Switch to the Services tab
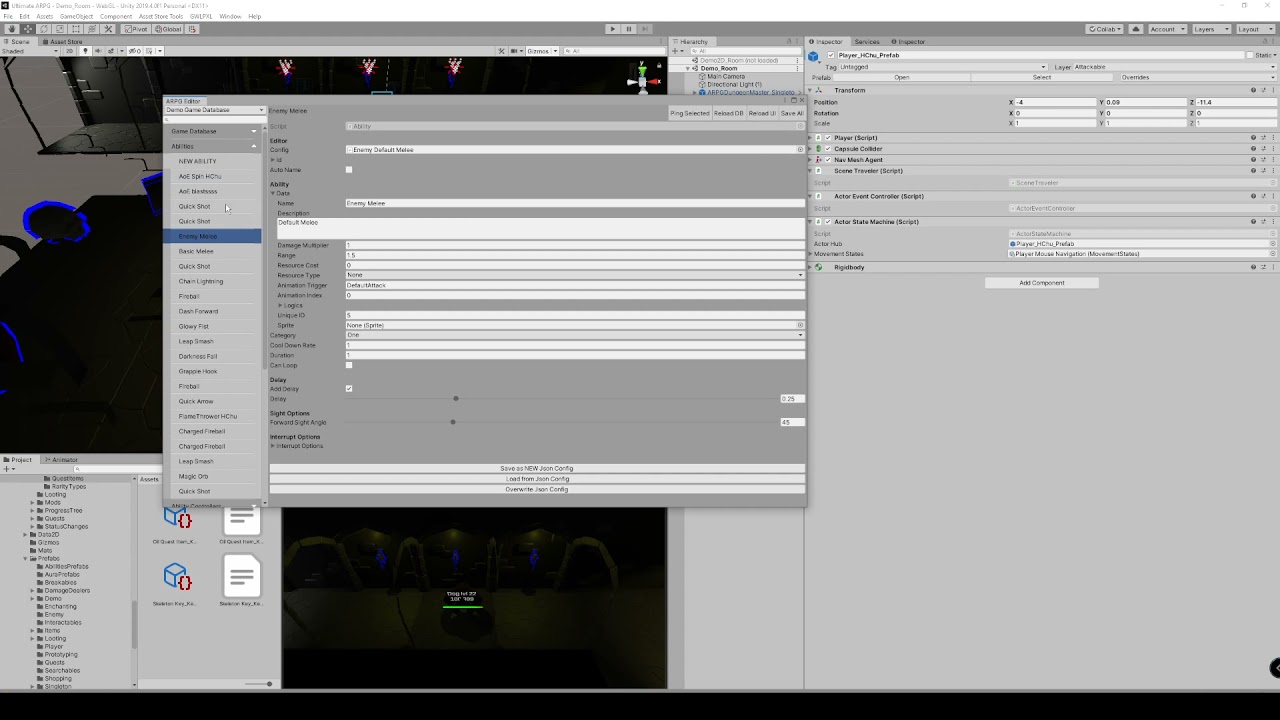The height and width of the screenshot is (720, 1280). pyautogui.click(x=867, y=42)
